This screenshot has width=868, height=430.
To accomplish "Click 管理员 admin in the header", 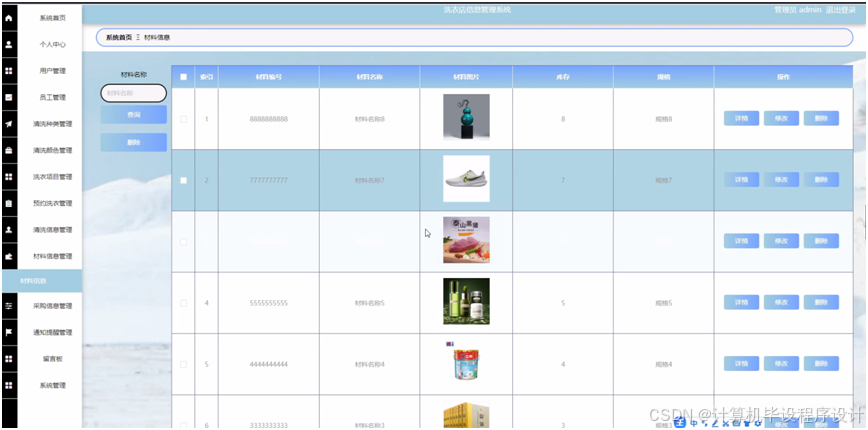I will pyautogui.click(x=797, y=10).
